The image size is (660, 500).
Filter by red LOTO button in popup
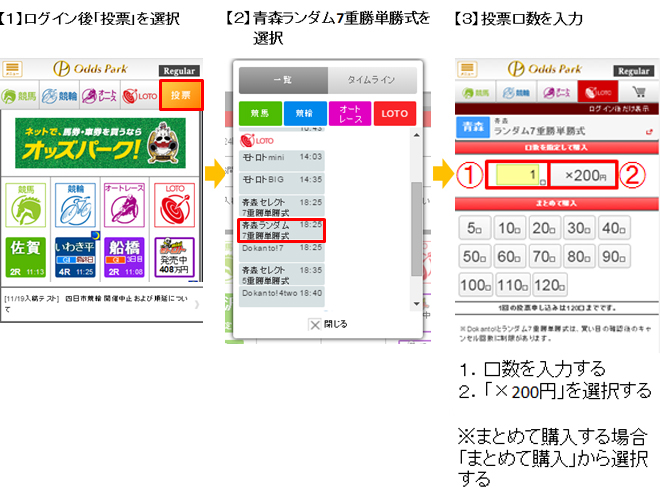click(395, 113)
